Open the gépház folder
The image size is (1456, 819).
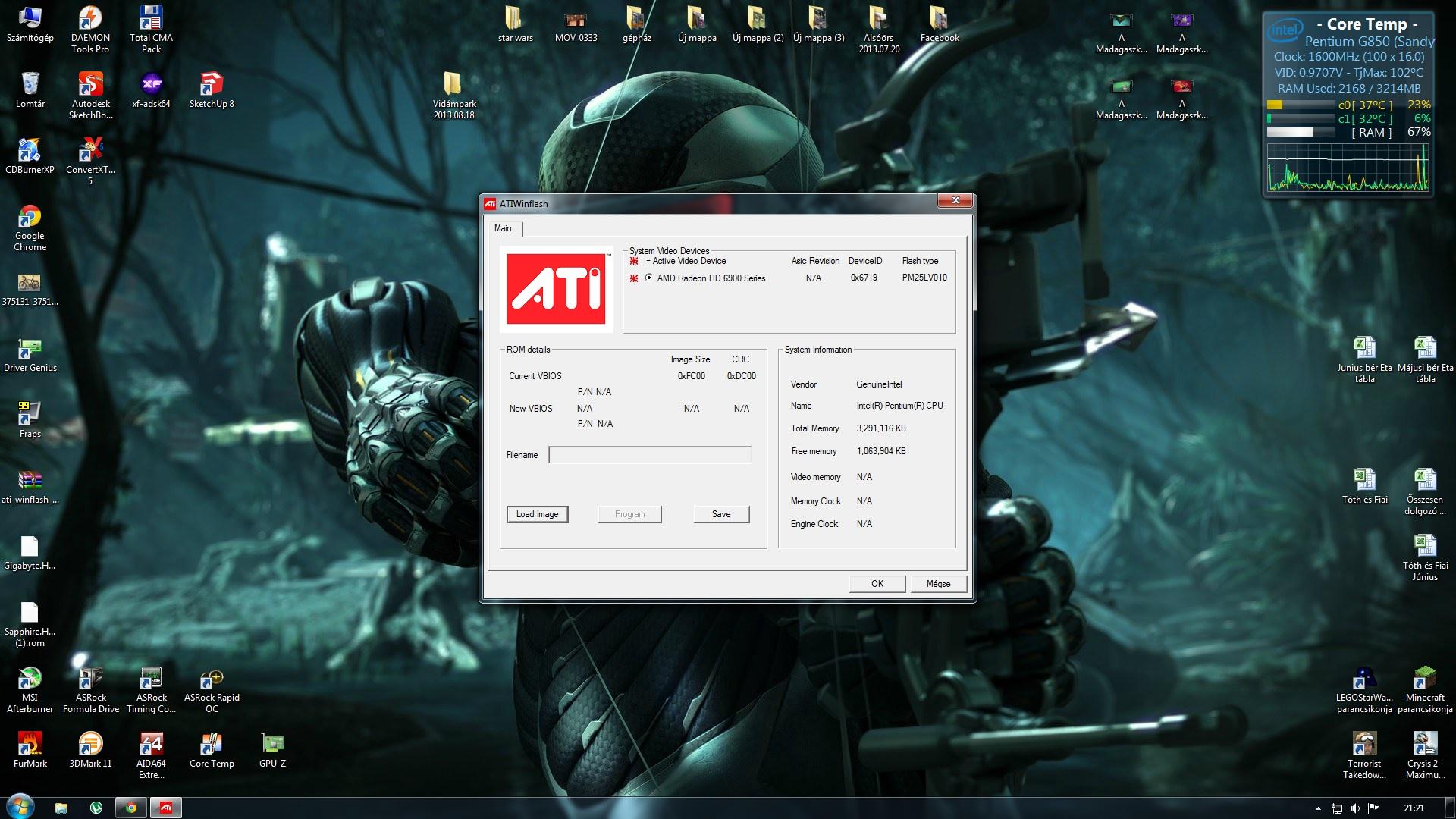pos(636,24)
